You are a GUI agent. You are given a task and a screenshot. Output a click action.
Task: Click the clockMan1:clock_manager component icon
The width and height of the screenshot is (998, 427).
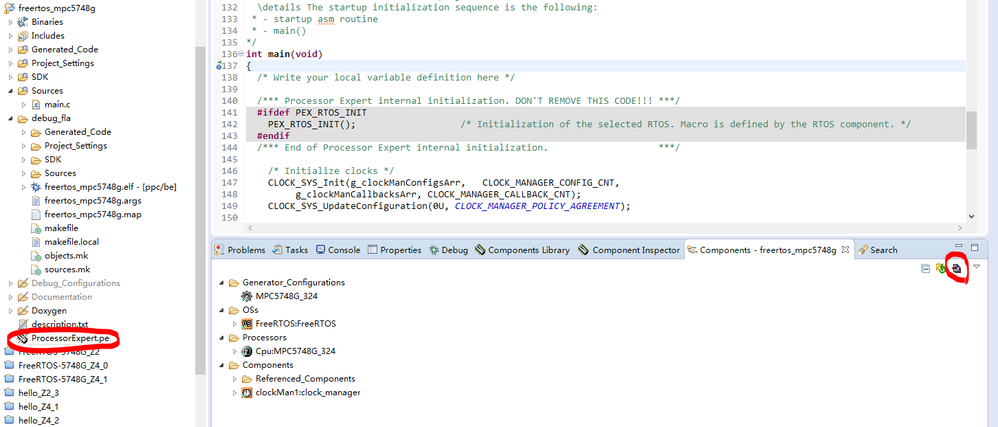coord(247,393)
